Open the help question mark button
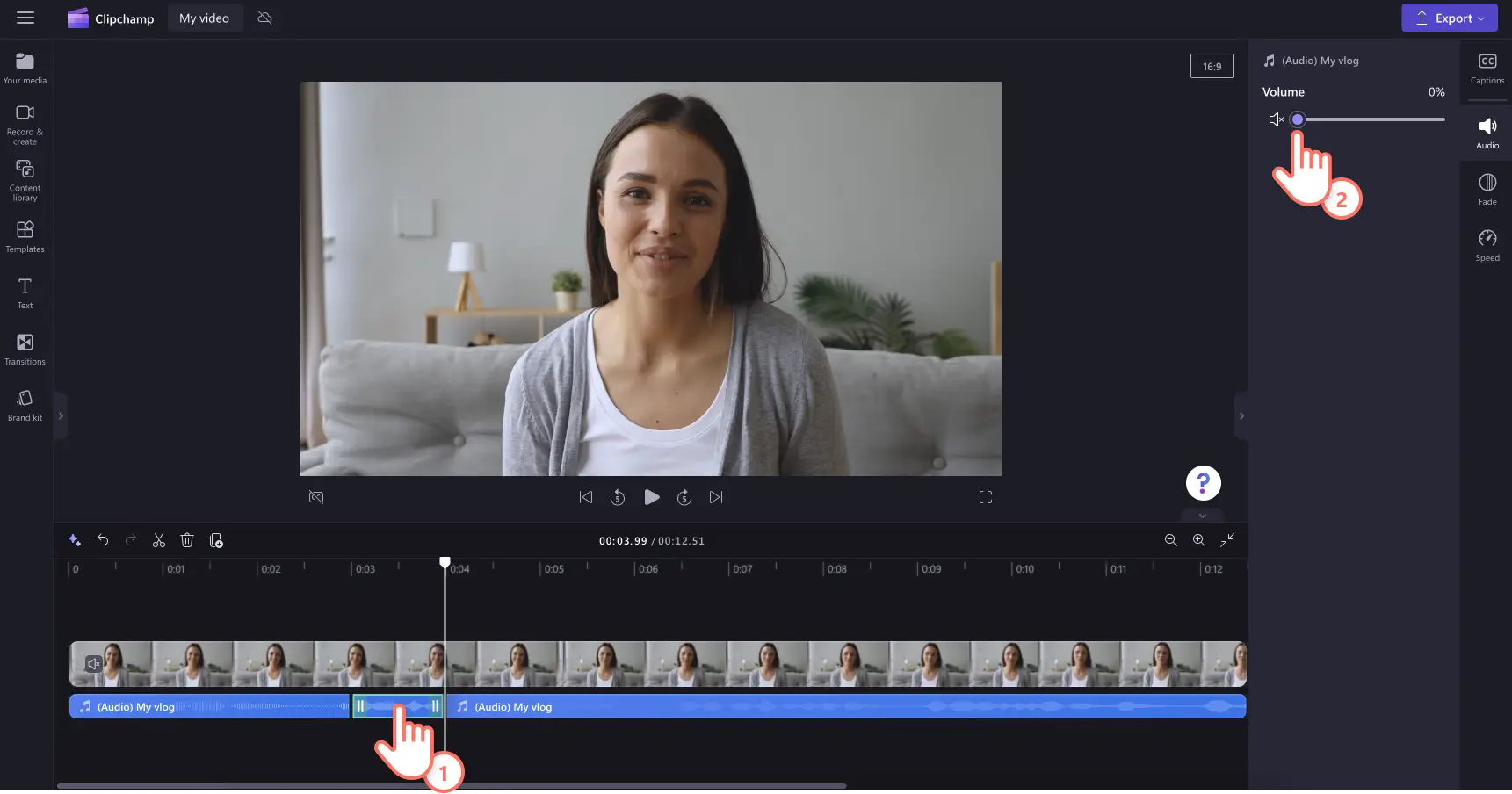Image resolution: width=1512 pixels, height=794 pixels. click(1203, 483)
